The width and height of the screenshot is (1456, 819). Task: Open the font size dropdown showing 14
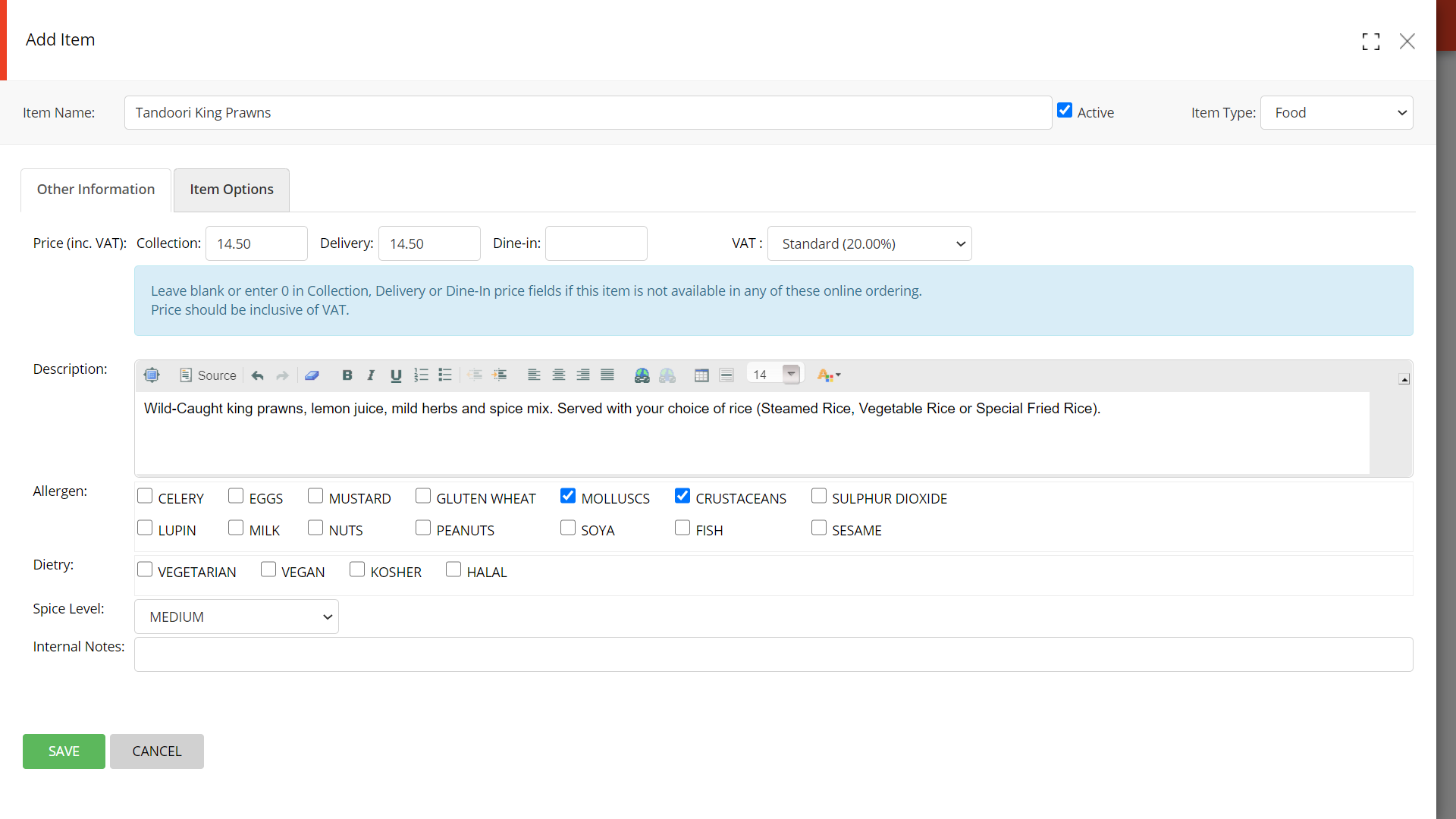tap(774, 375)
